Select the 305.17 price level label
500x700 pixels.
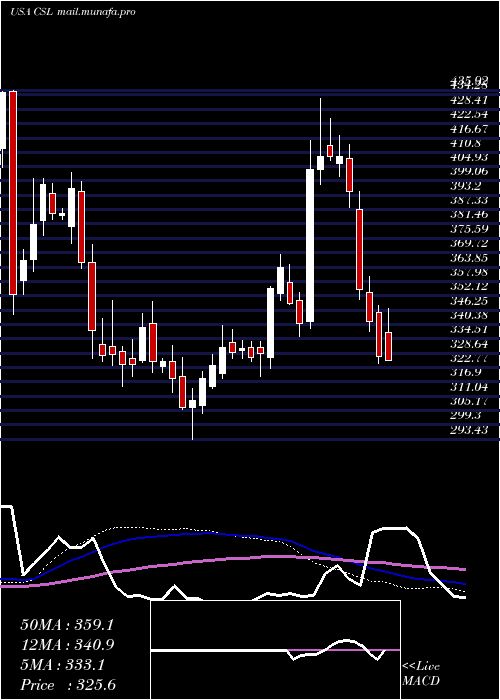(x=468, y=401)
